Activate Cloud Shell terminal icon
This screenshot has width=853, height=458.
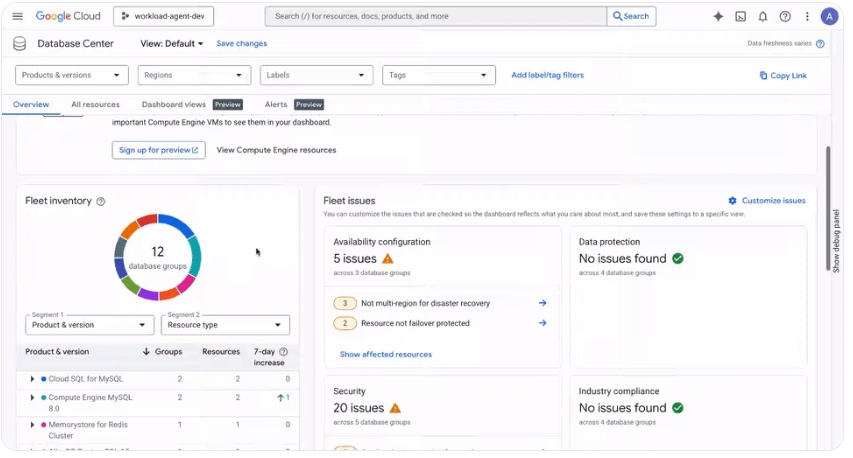pos(740,16)
